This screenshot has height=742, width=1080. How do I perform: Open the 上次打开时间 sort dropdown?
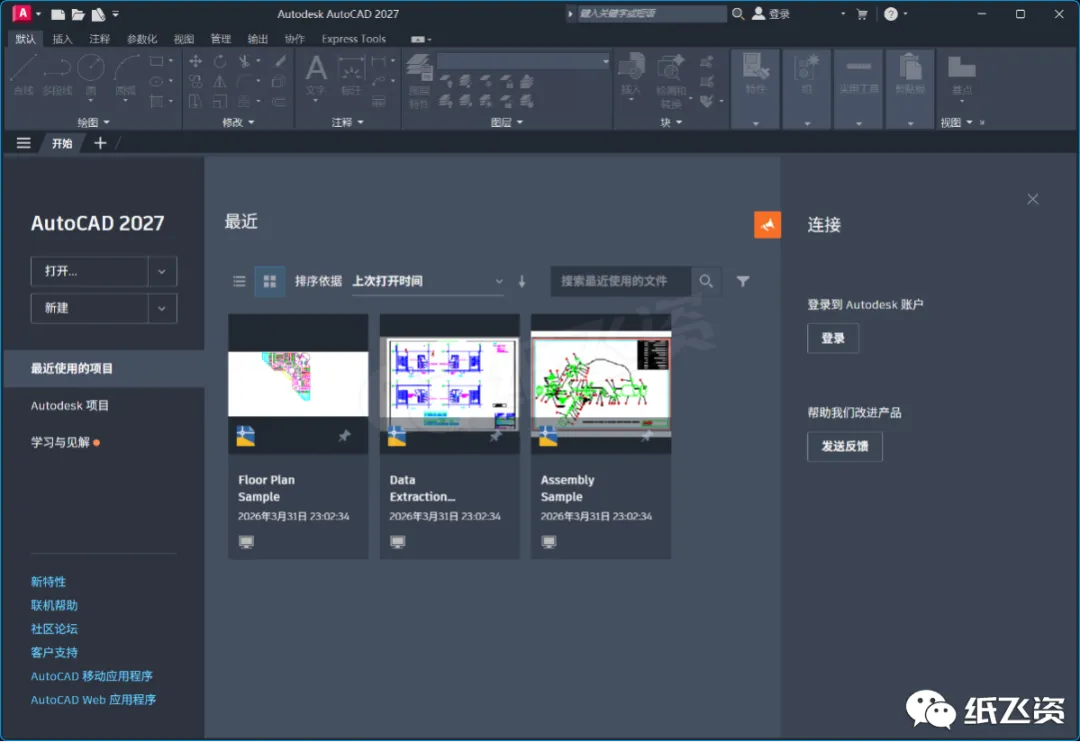428,281
